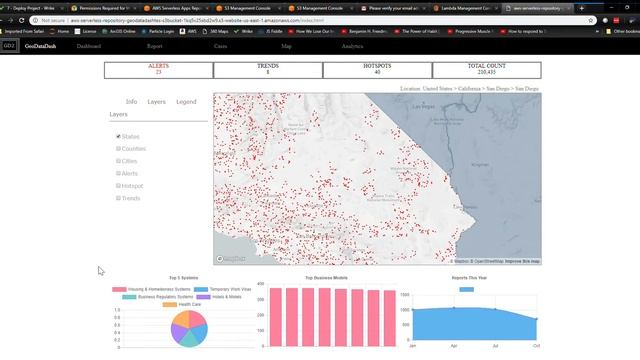
Task: Open the Map nav item
Action: (x=286, y=46)
